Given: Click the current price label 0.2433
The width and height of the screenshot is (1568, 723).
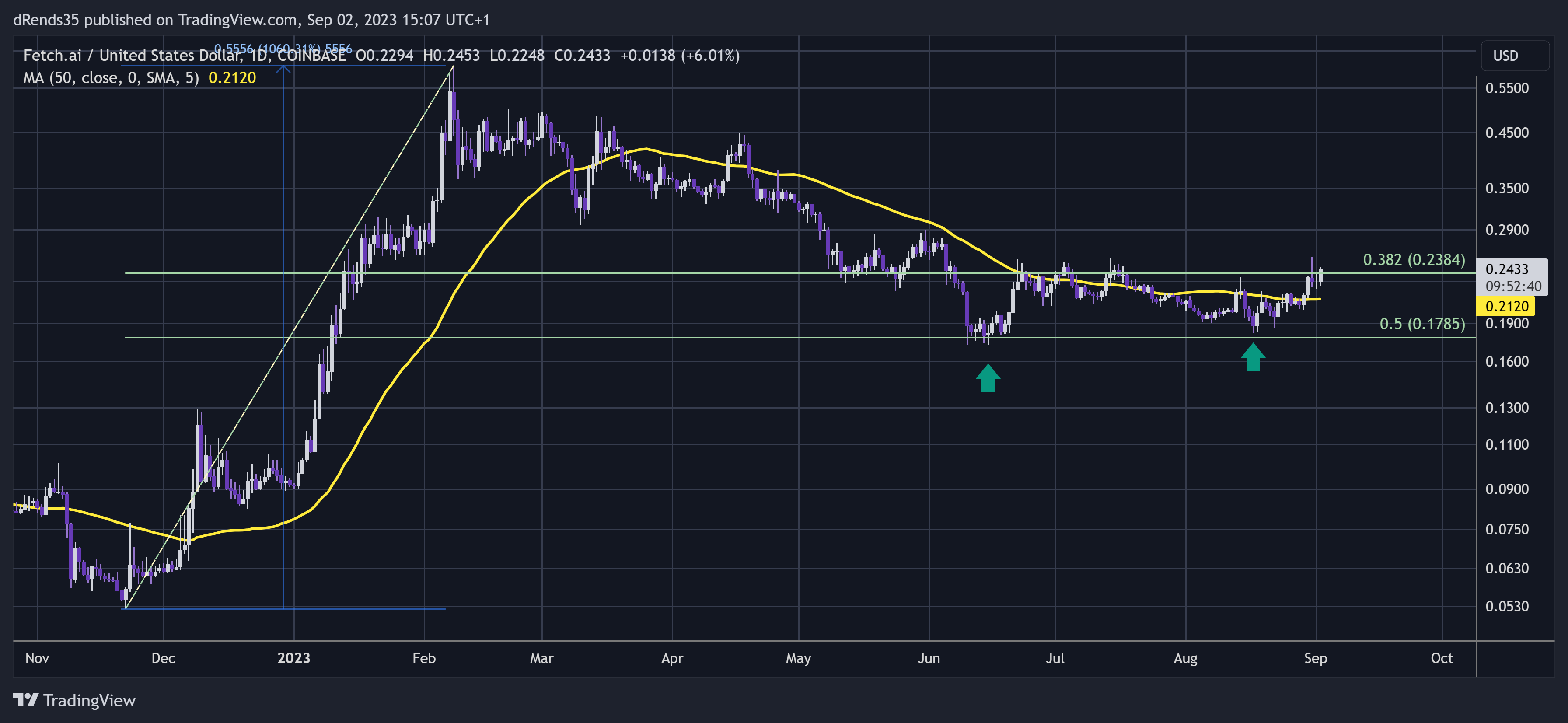Looking at the screenshot, I should pyautogui.click(x=1506, y=269).
